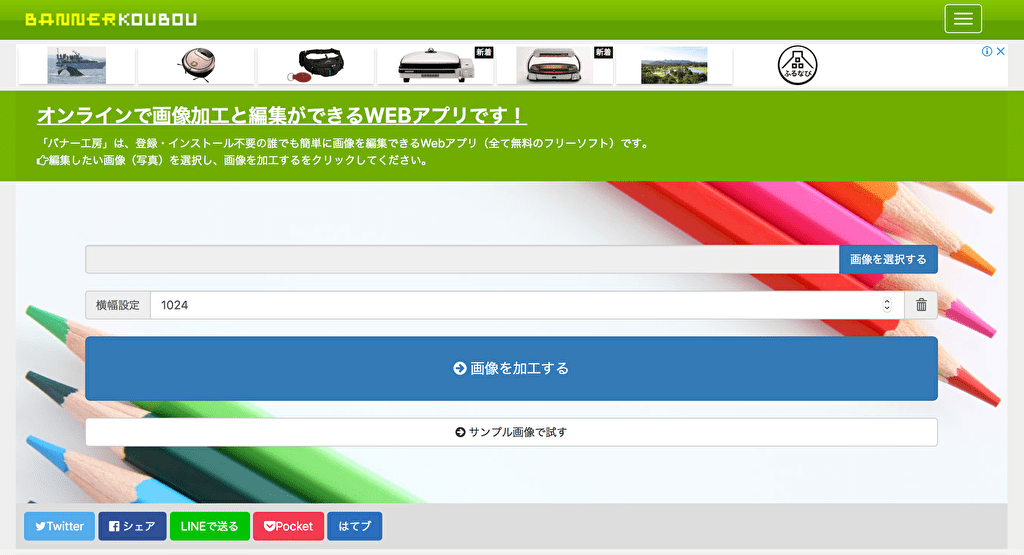Image resolution: width=1024 pixels, height=555 pixels.
Task: Share via the Facebook シェア button
Action: [132, 526]
